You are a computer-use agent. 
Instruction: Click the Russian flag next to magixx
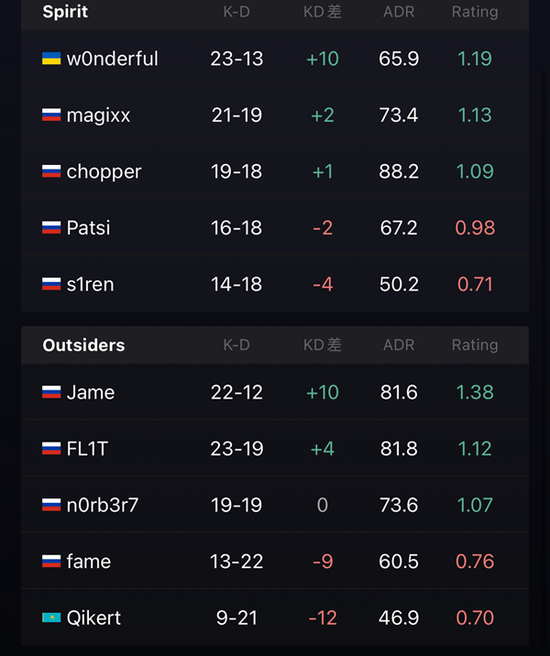point(51,115)
